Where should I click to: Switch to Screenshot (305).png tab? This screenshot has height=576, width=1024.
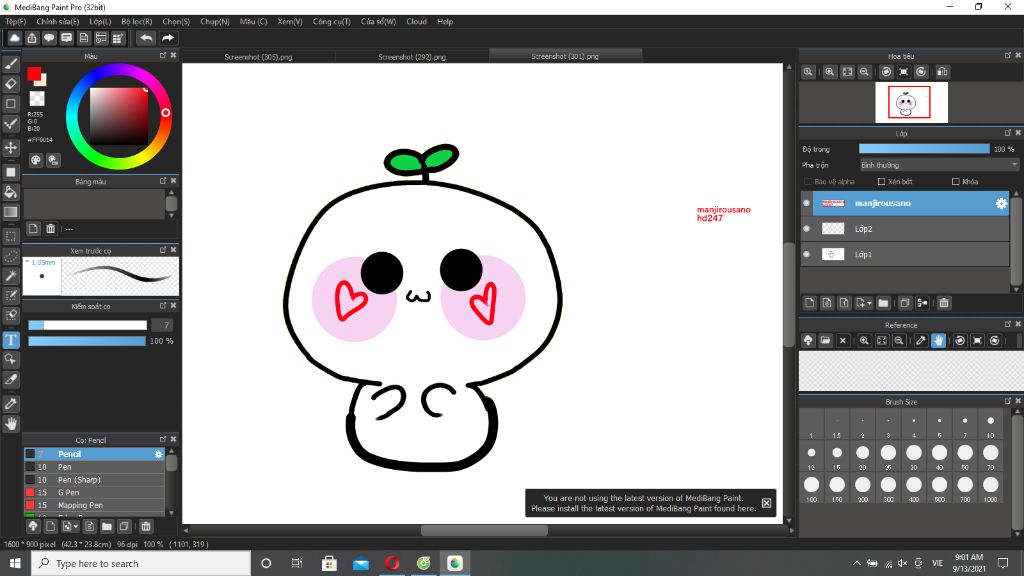[x=258, y=57]
